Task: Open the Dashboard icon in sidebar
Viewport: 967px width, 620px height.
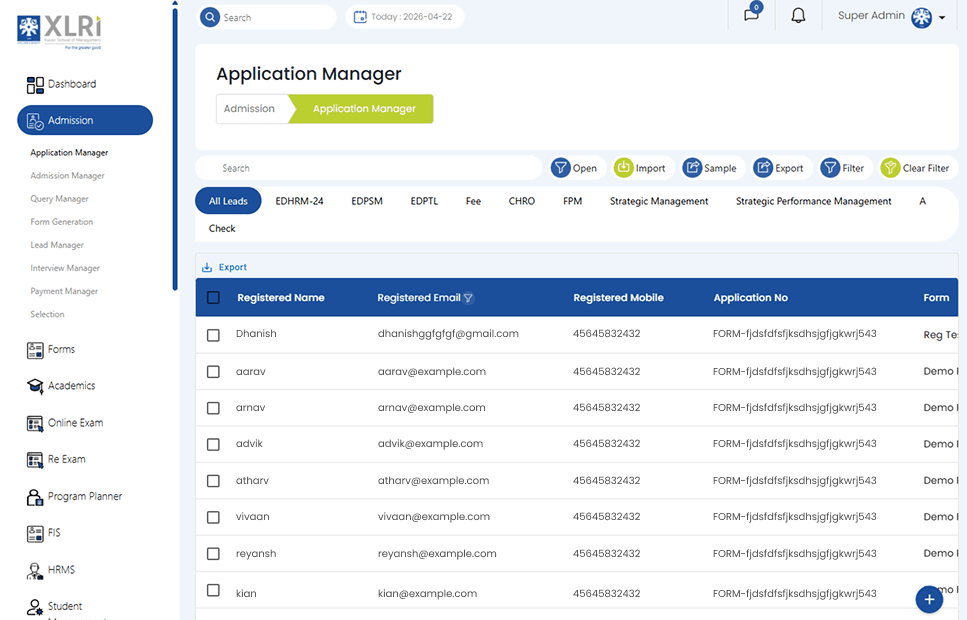Action: [x=35, y=85]
